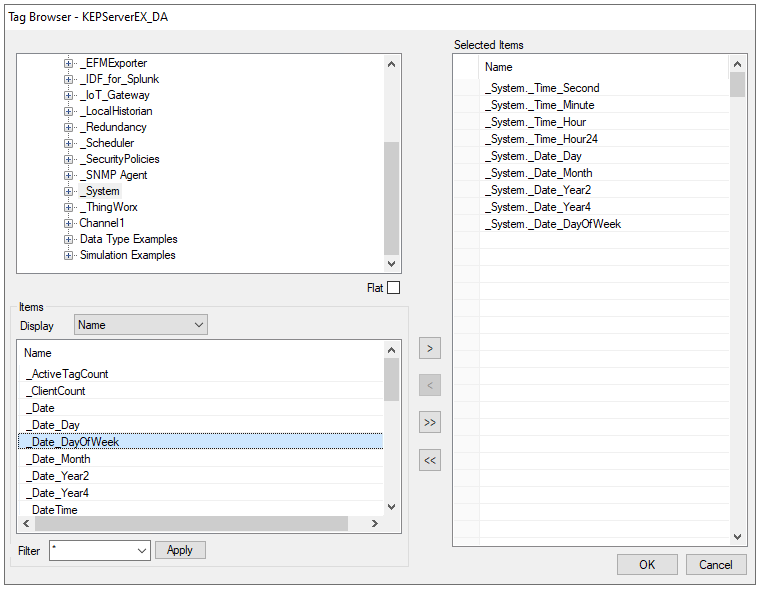Select _System._Time_Hour in Selected Items
The image size is (759, 591).
click(x=592, y=122)
